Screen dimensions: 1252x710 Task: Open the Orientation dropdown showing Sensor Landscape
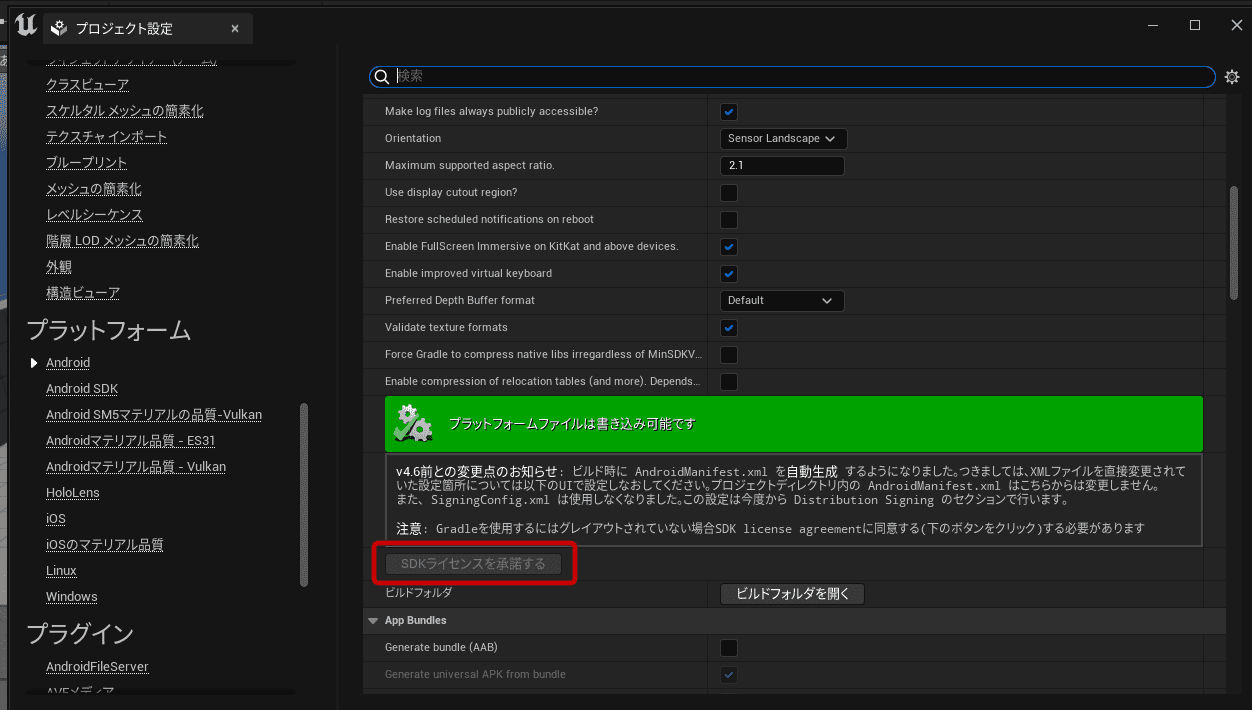pos(783,138)
